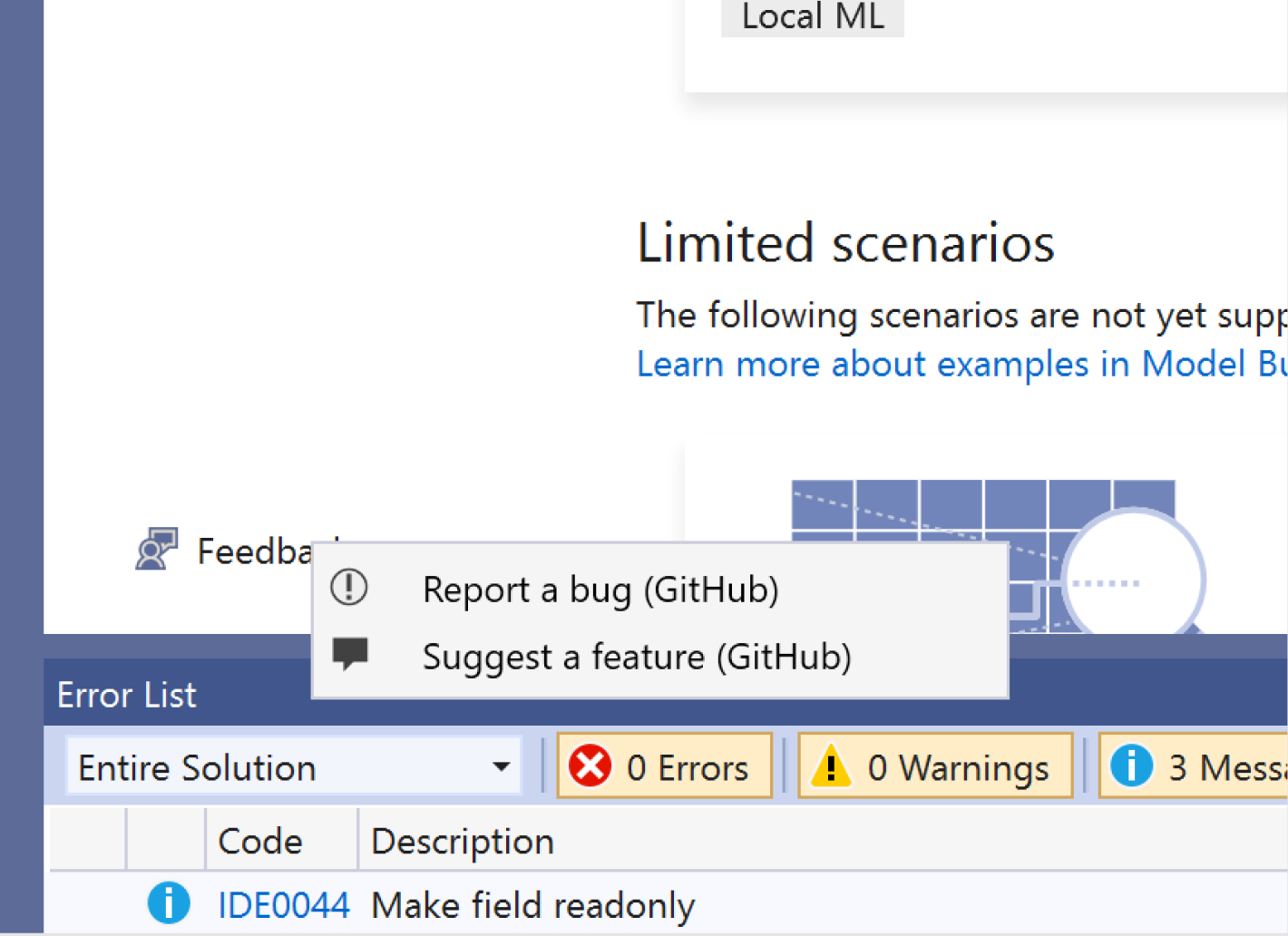The height and width of the screenshot is (936, 1288).
Task: Click the Description column header
Action: pos(462,841)
